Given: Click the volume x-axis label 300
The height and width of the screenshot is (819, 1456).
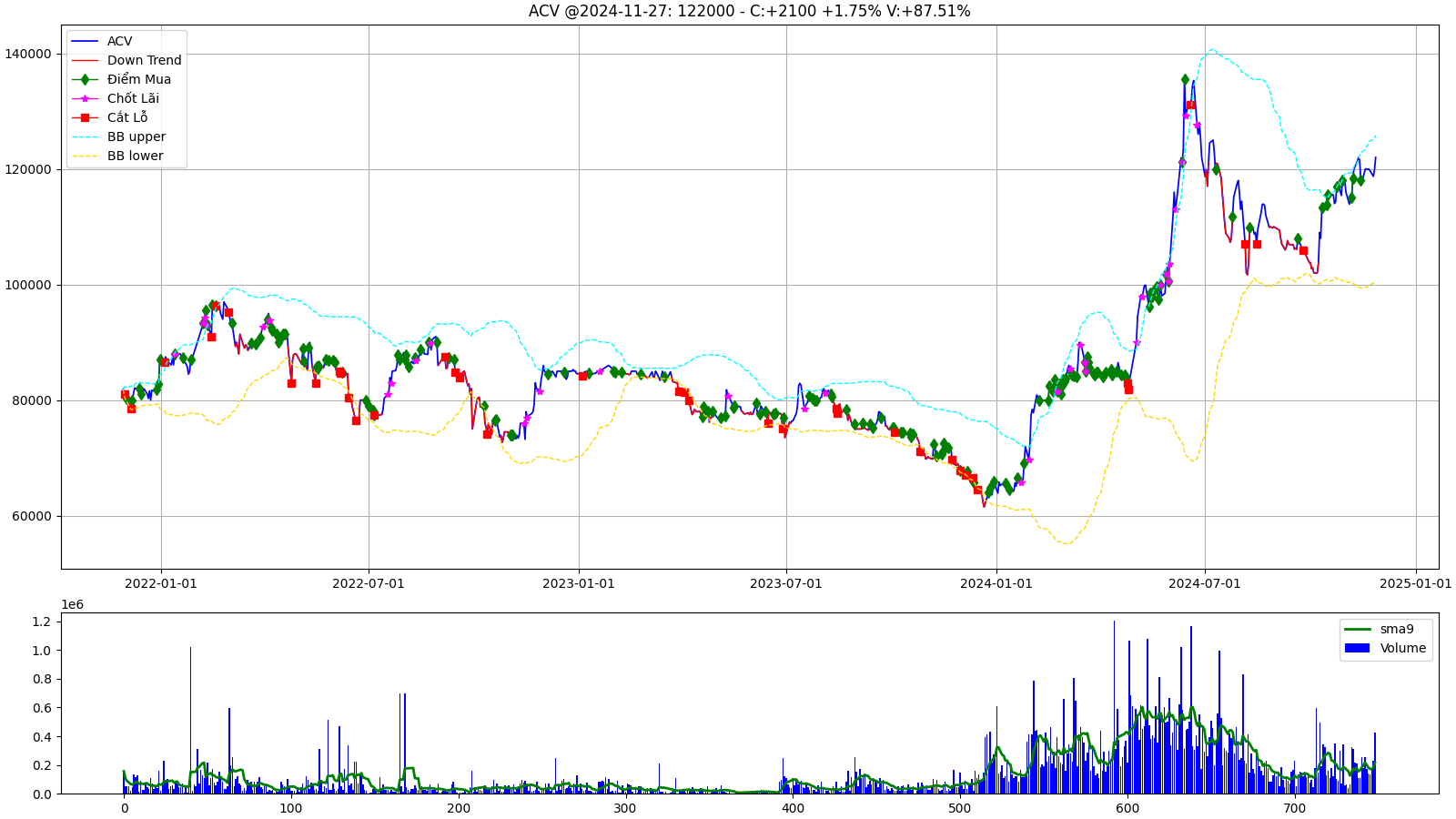Looking at the screenshot, I should coord(625,808).
